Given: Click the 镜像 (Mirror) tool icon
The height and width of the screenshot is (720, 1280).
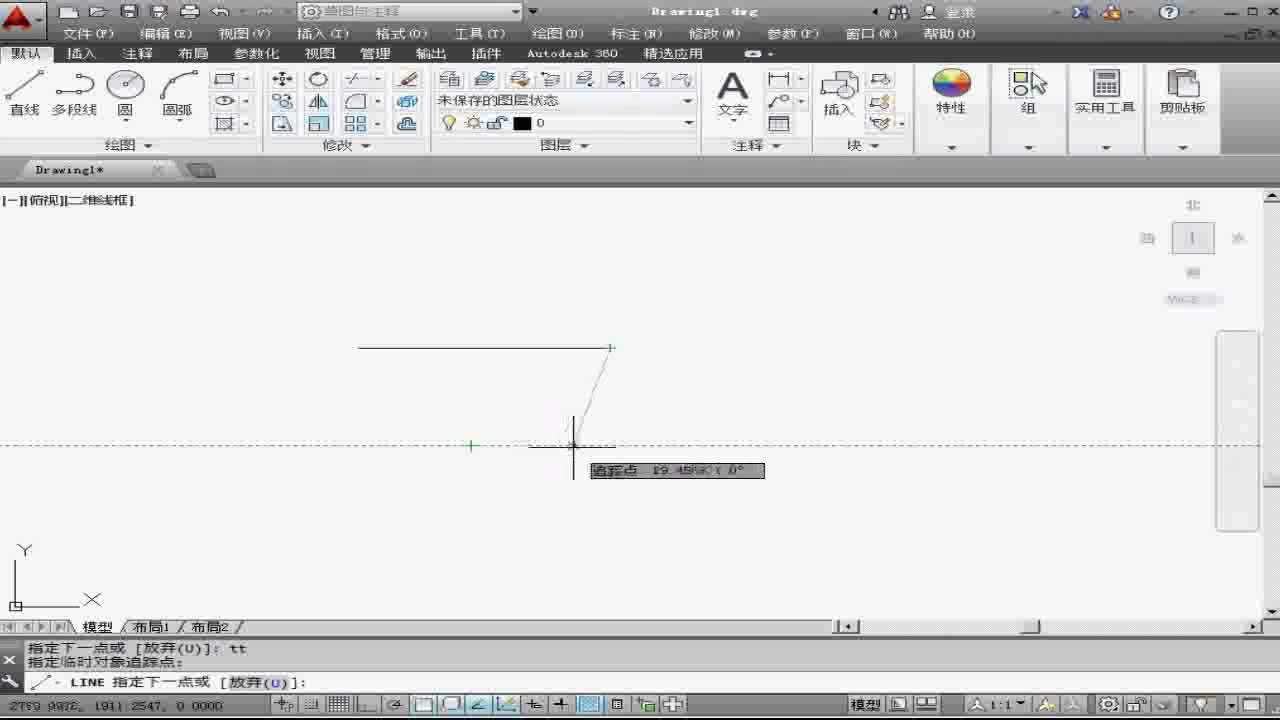Looking at the screenshot, I should pyautogui.click(x=316, y=100).
